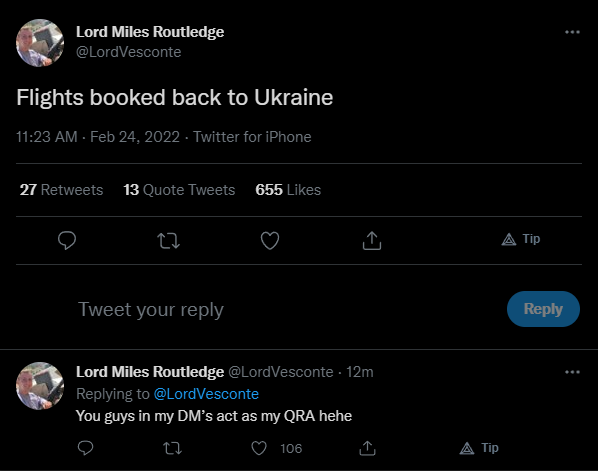598x471 pixels.
Task: Like the main tweet with heart icon
Action: [270, 241]
